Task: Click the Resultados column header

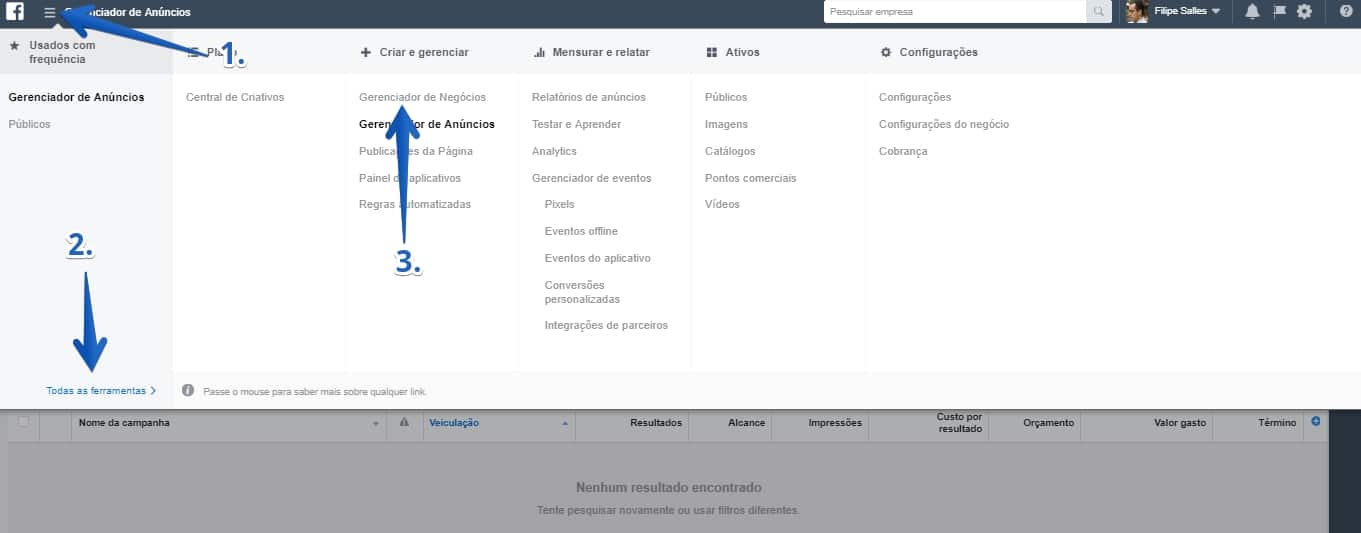Action: coord(656,423)
